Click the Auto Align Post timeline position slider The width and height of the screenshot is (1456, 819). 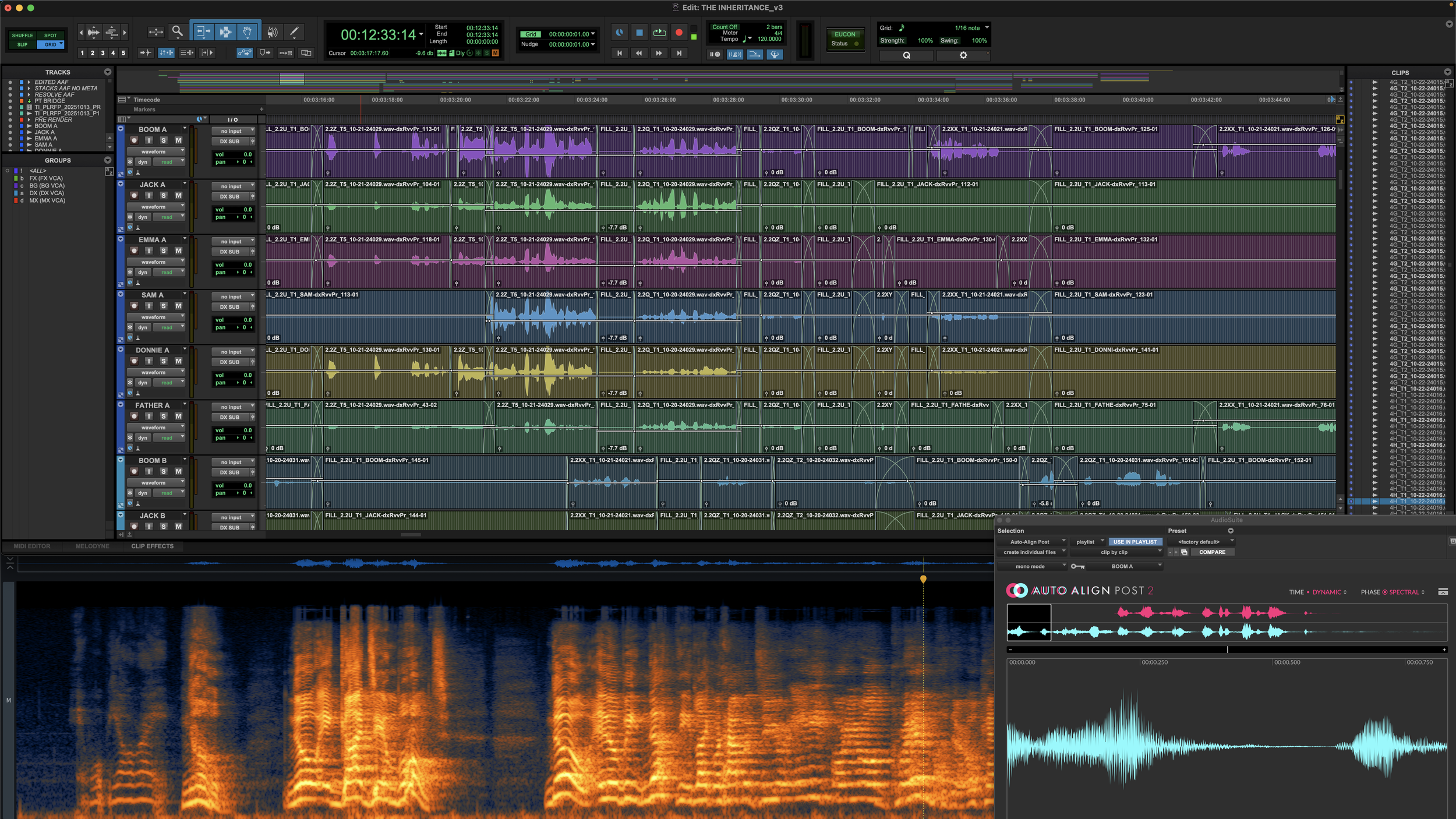coord(1227,649)
